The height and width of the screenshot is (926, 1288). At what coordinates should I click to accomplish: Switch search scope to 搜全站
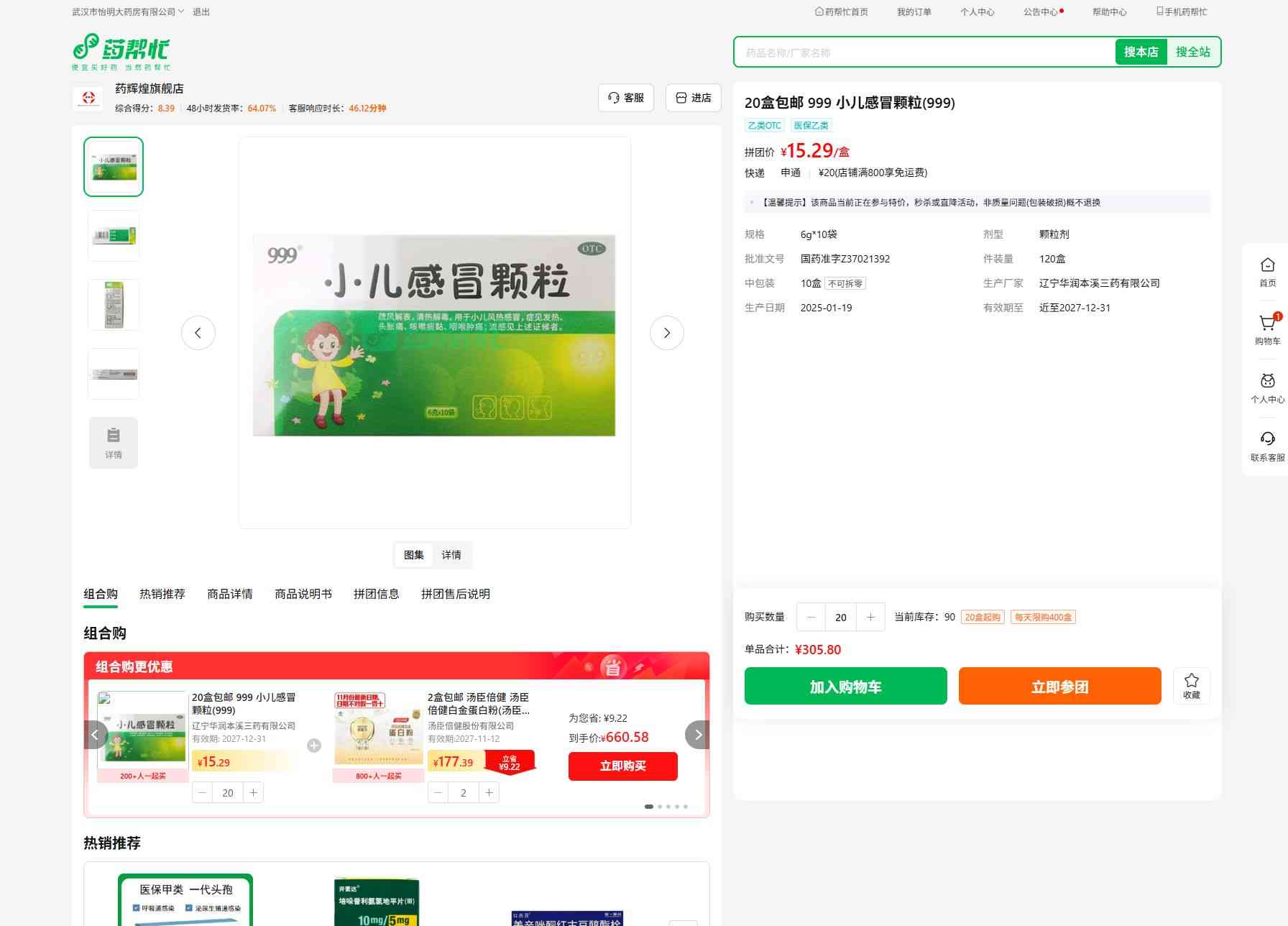[x=1192, y=52]
